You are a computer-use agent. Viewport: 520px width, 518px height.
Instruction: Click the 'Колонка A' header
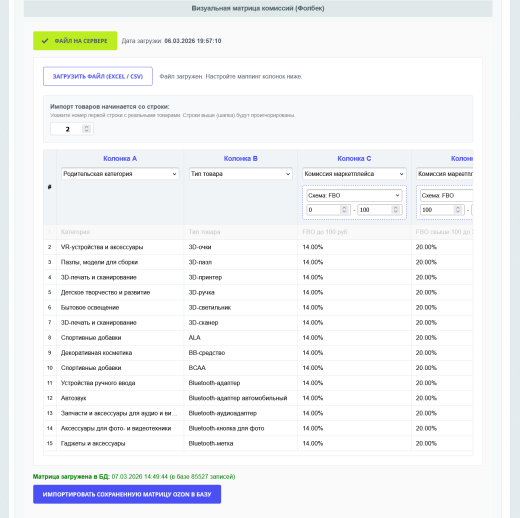(120, 158)
